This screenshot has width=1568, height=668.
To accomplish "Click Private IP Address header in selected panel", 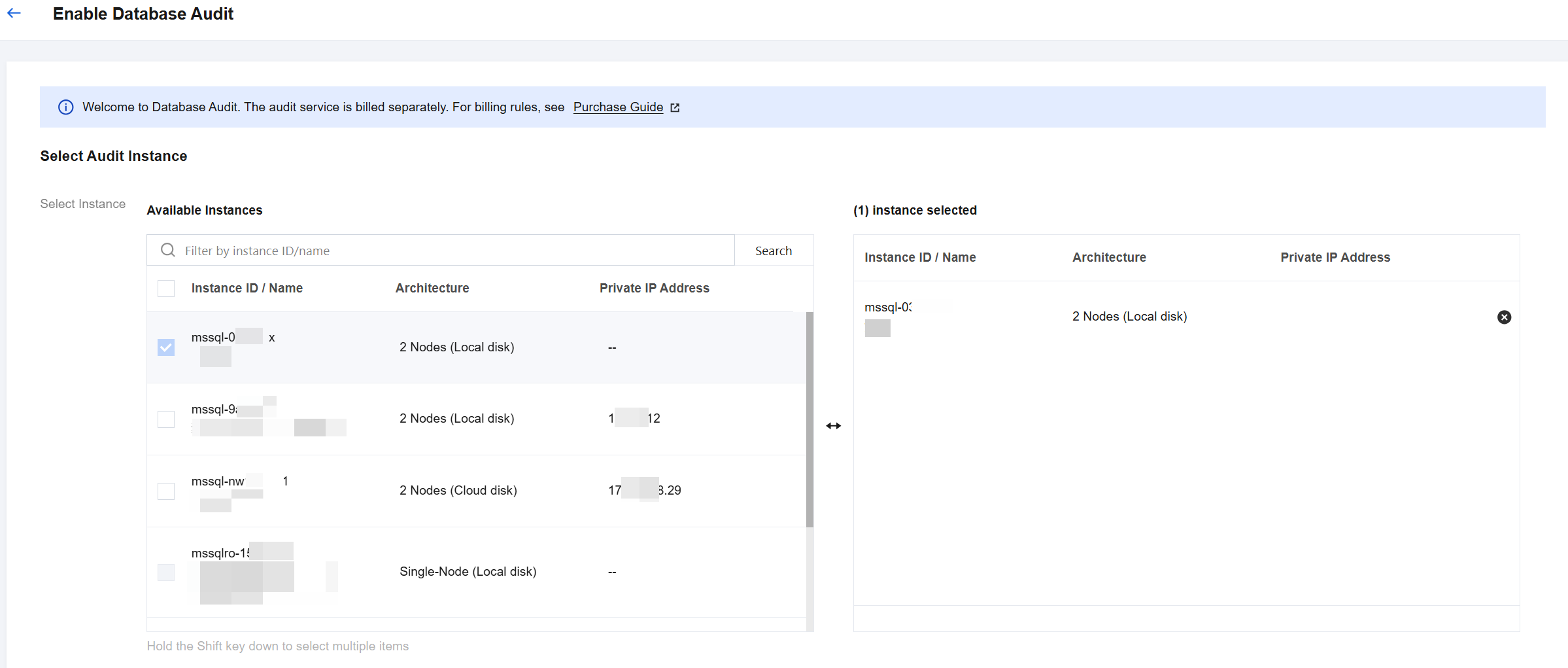I will (x=1335, y=258).
